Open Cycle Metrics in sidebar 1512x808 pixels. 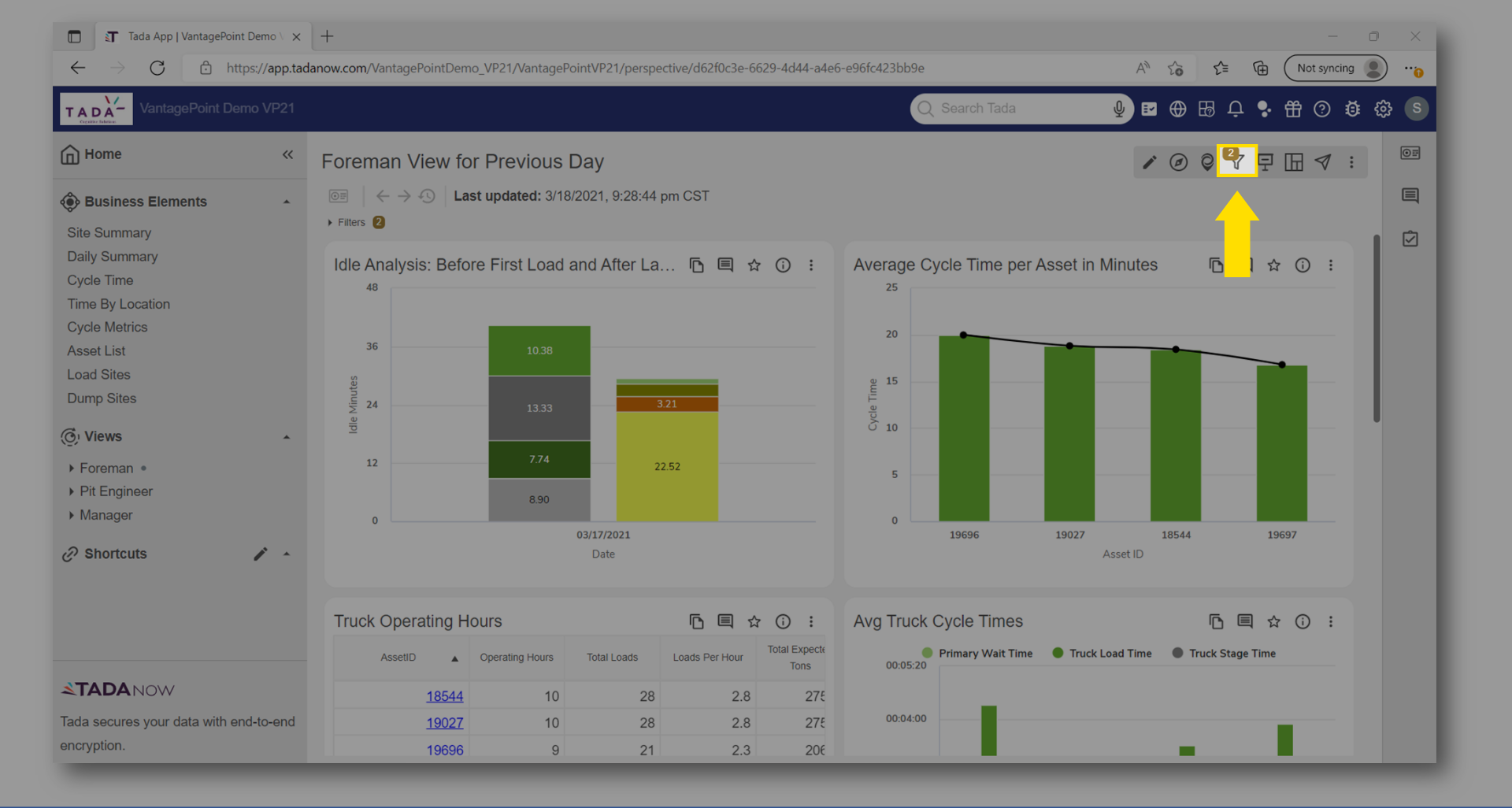[x=107, y=328]
